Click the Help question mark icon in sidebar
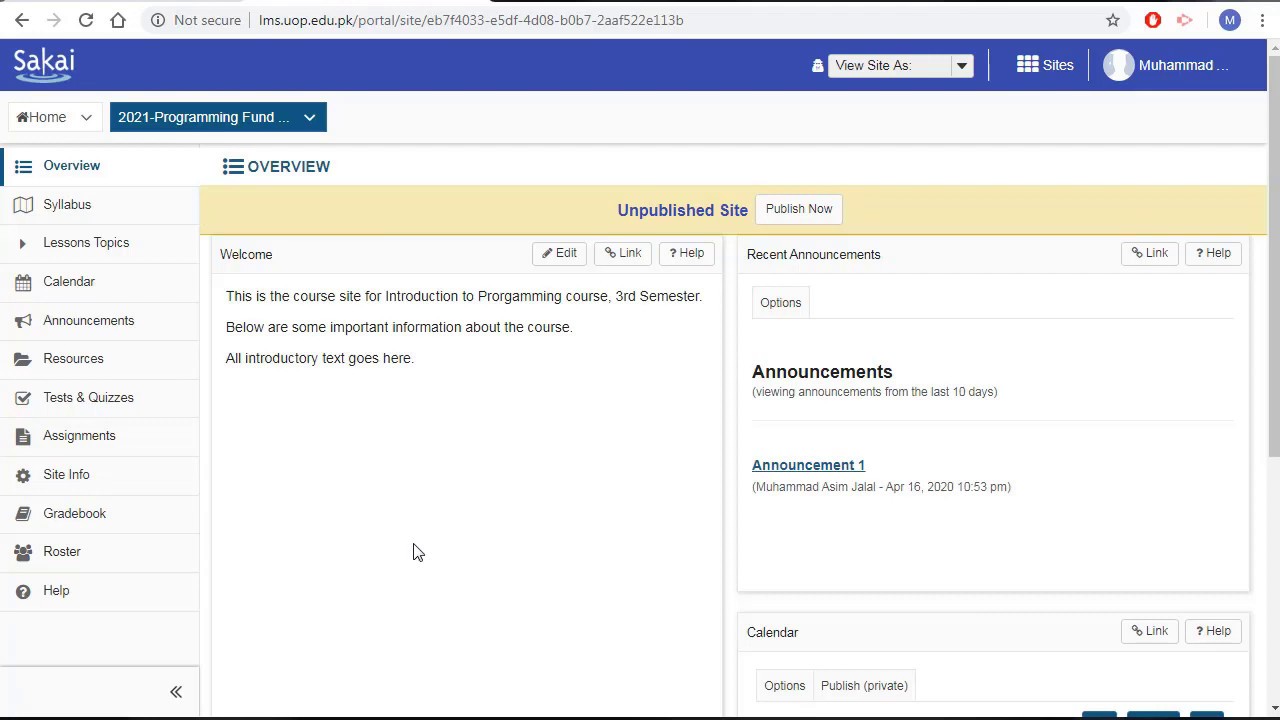 coord(23,591)
